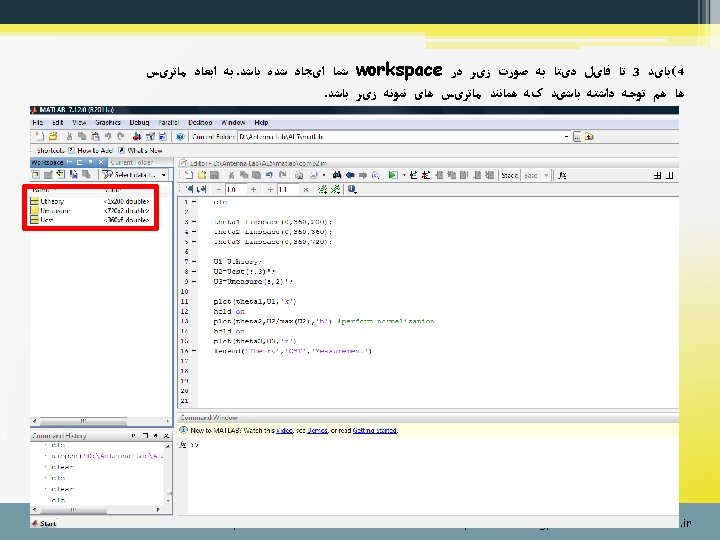
Task: Open the What's New shortcut
Action: click(141, 150)
